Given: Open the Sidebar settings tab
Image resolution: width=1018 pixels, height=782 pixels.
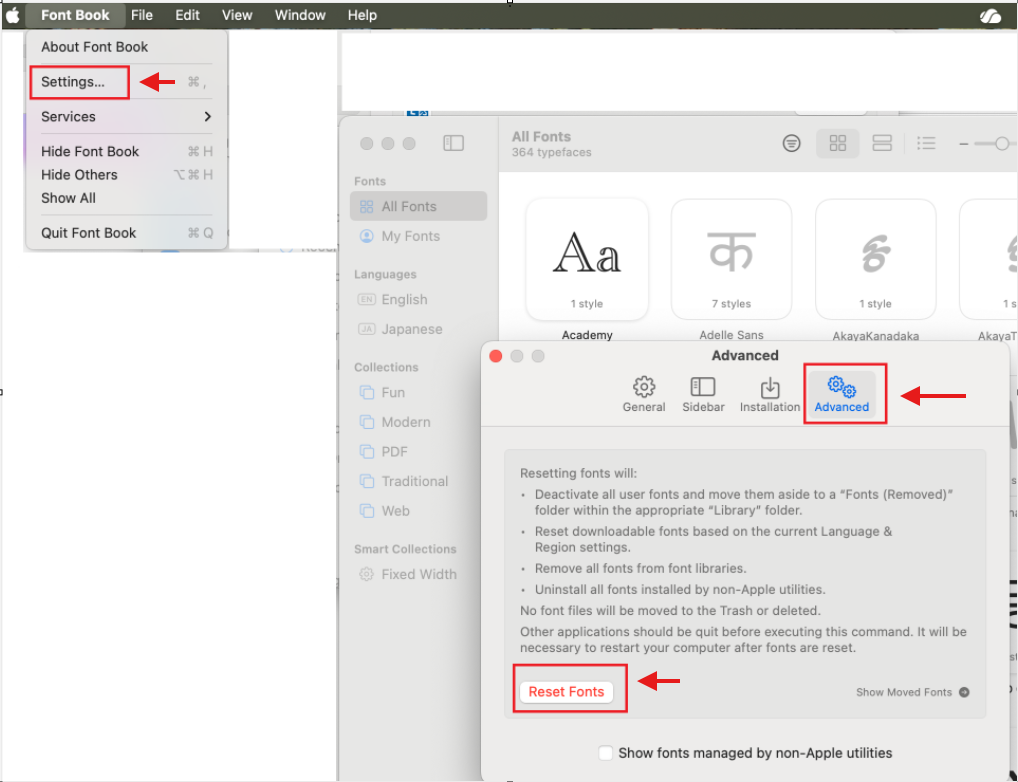Looking at the screenshot, I should pyautogui.click(x=702, y=394).
